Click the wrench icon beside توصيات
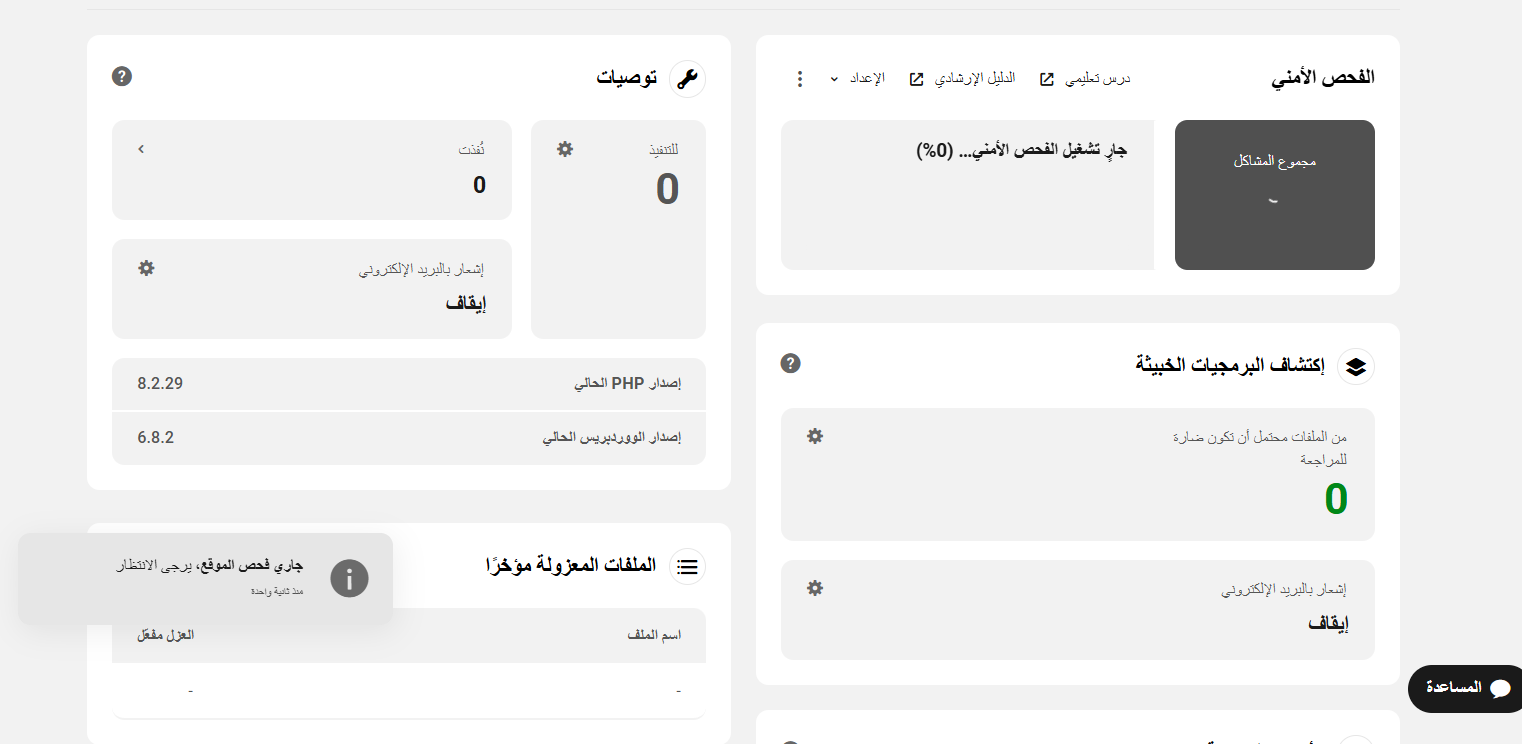 point(687,79)
